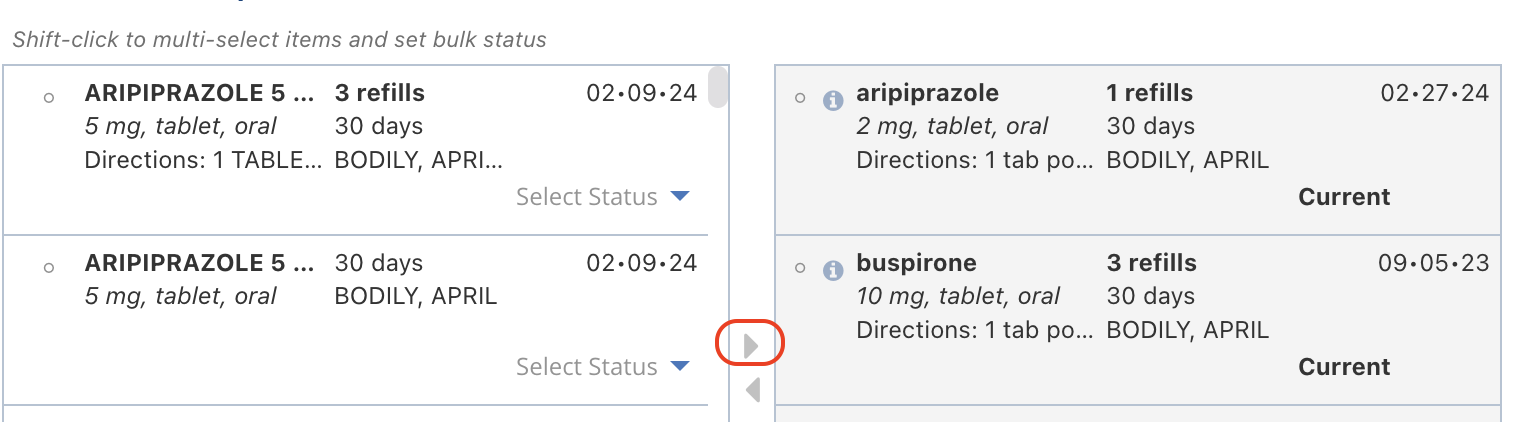This screenshot has width=1528, height=422.
Task: Click the lowercase aripiprazole medication name
Action: (927, 93)
